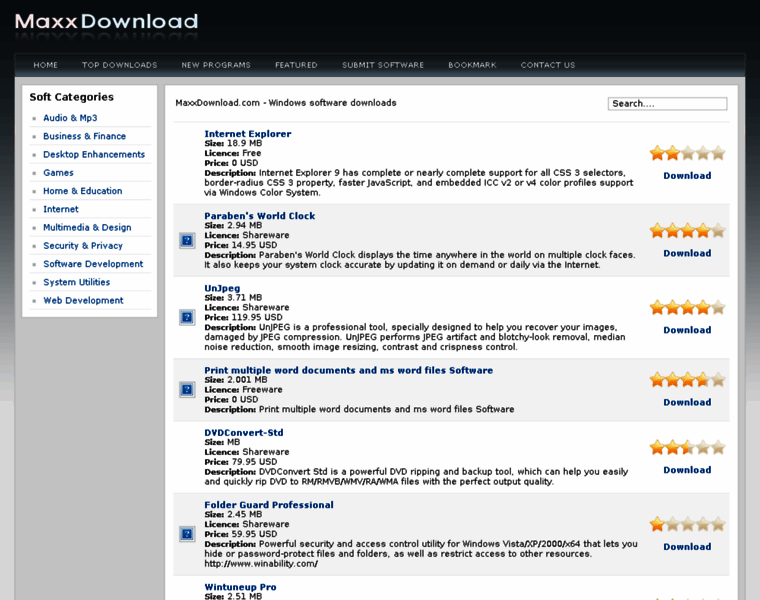Download the UnJpeg program
The height and width of the screenshot is (600, 760).
687,330
